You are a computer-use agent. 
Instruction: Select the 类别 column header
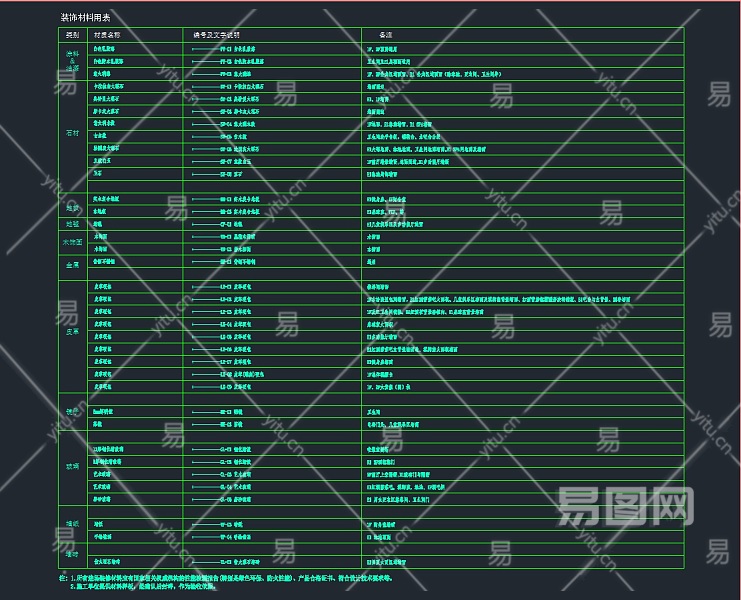[72, 35]
